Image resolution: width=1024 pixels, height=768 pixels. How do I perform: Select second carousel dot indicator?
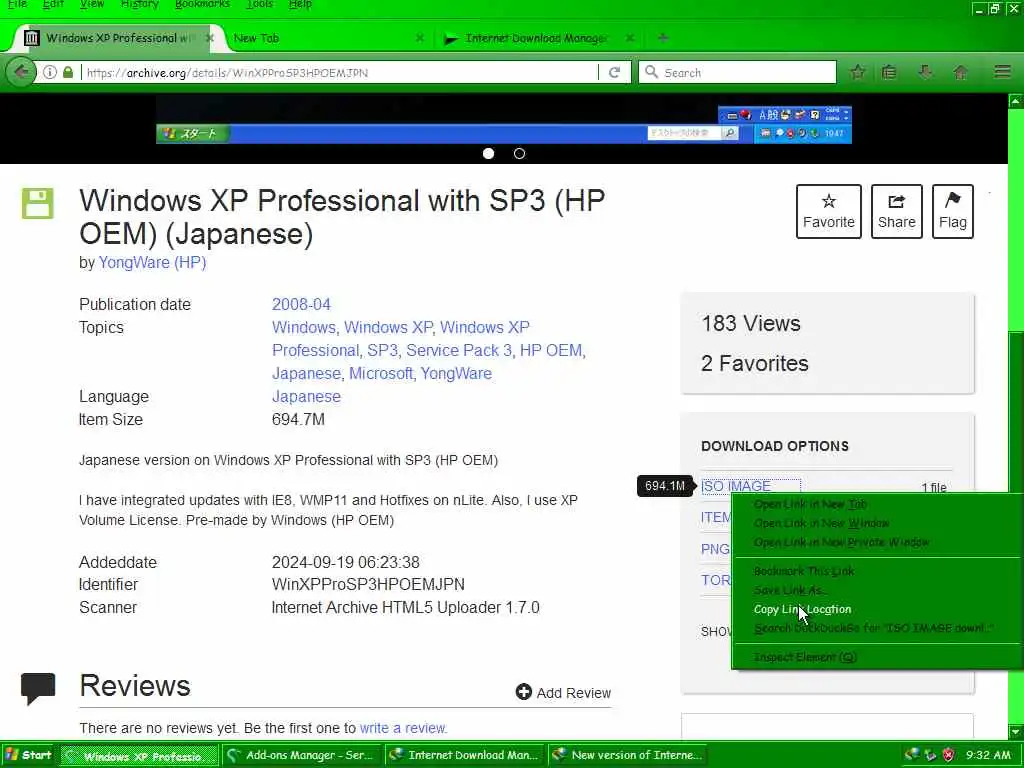[519, 153]
